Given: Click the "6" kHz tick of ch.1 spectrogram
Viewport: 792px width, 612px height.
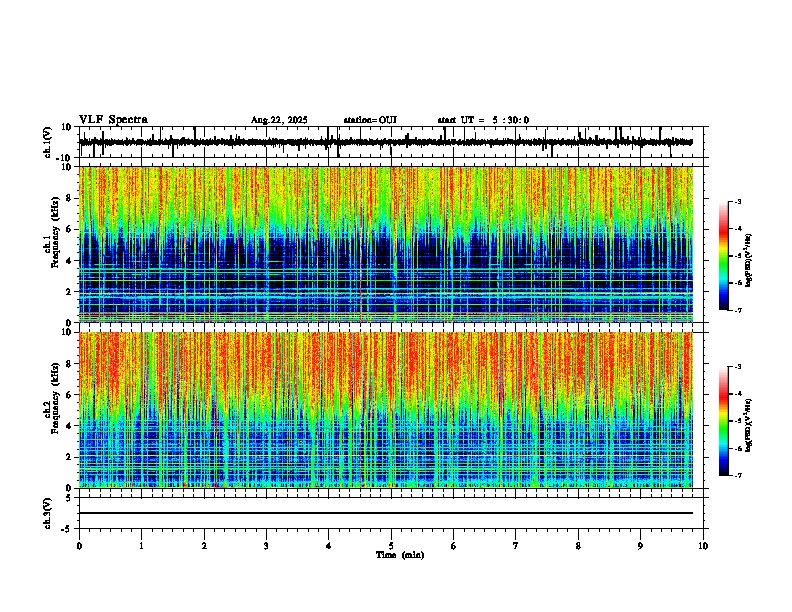Looking at the screenshot, I should click(x=69, y=230).
